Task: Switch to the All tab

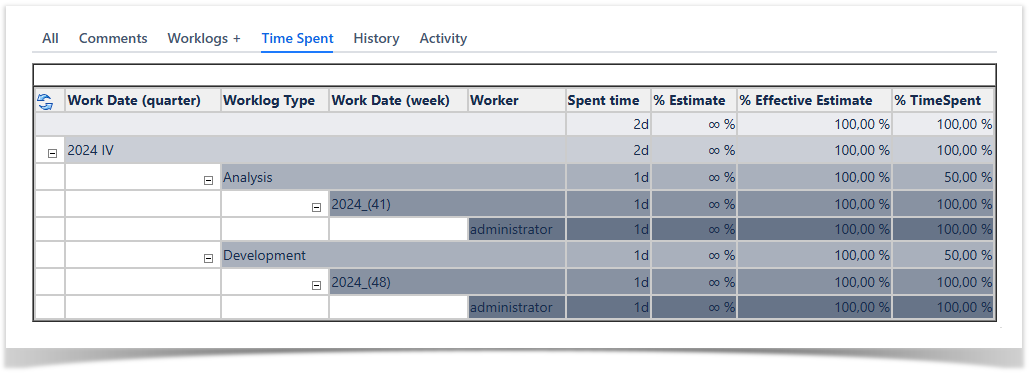Action: coord(50,38)
